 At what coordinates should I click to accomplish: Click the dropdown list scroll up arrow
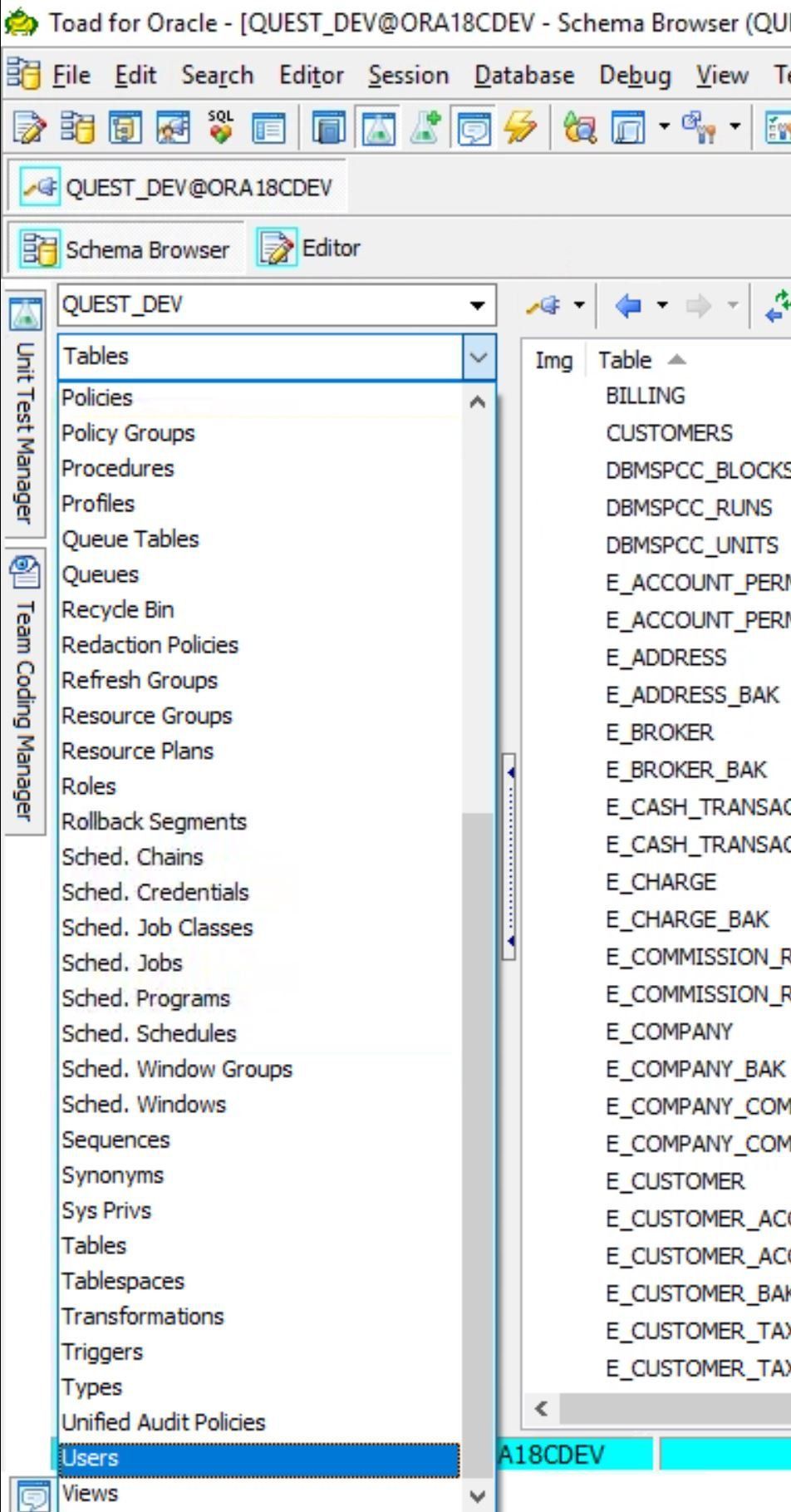click(x=478, y=402)
